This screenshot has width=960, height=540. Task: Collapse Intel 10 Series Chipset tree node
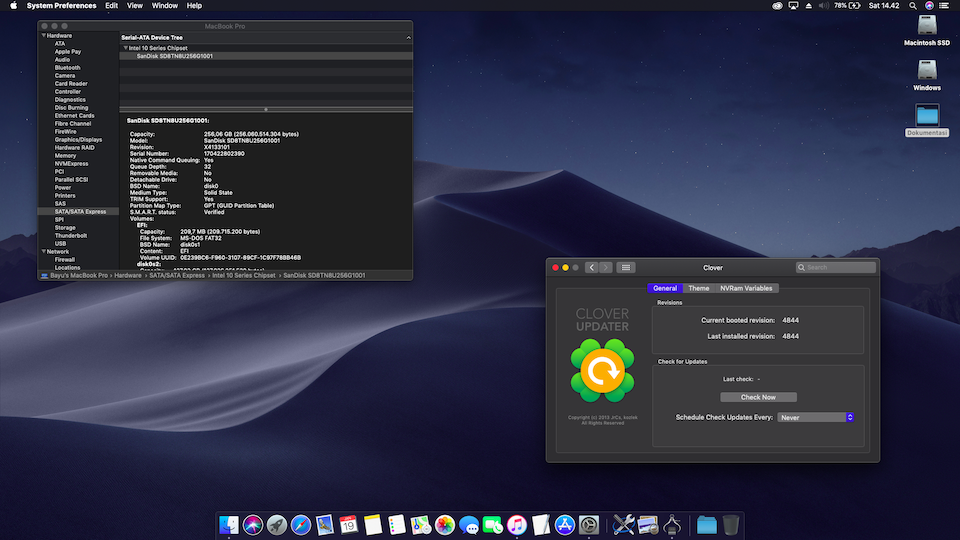click(126, 48)
